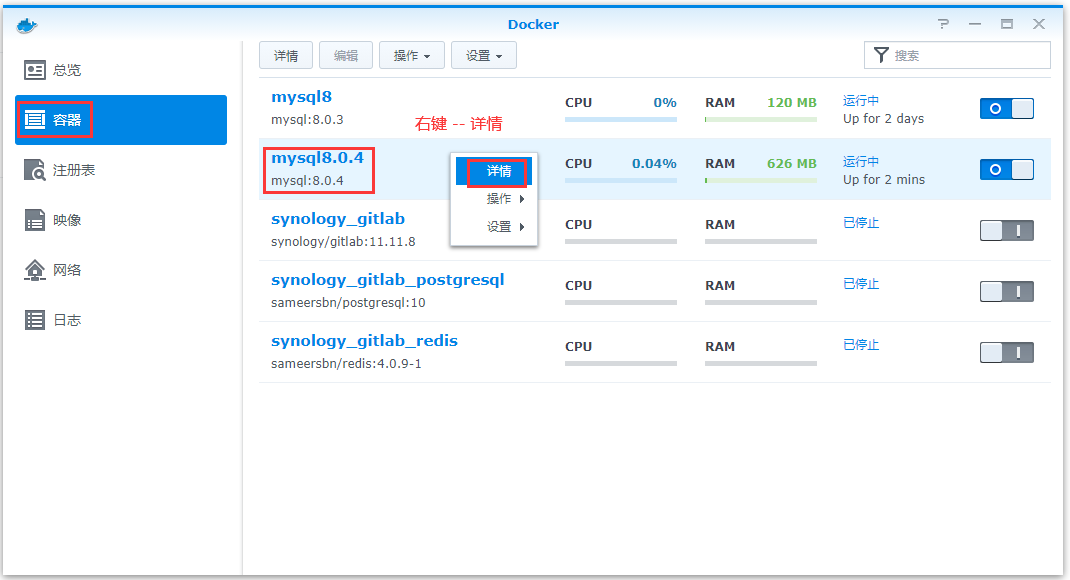Turn off the mysql8 container switch
The height and width of the screenshot is (580, 1070).
[1006, 109]
